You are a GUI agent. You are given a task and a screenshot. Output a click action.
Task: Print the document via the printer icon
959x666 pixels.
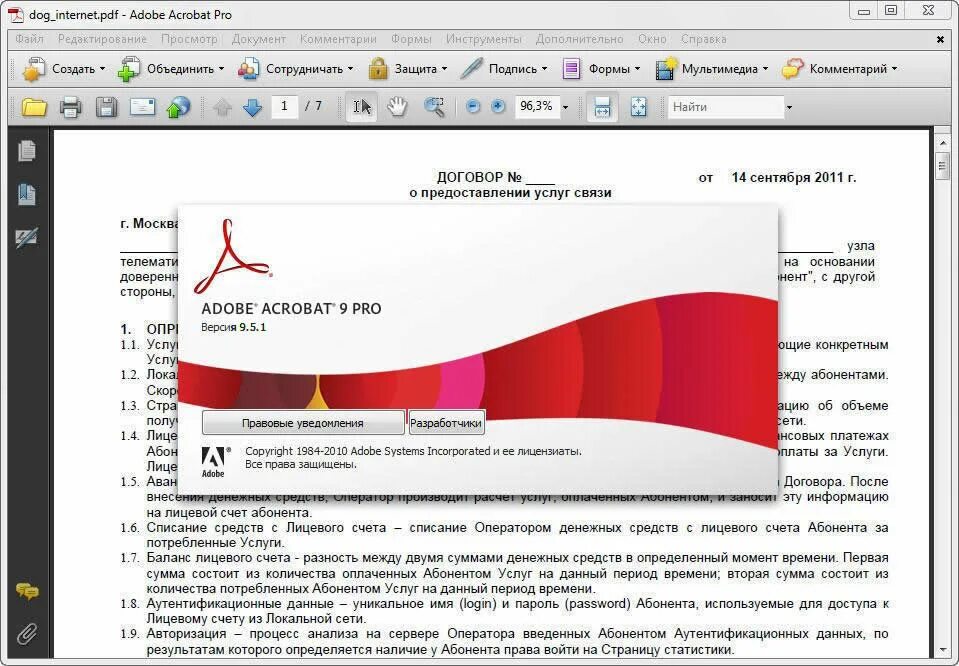[x=70, y=107]
